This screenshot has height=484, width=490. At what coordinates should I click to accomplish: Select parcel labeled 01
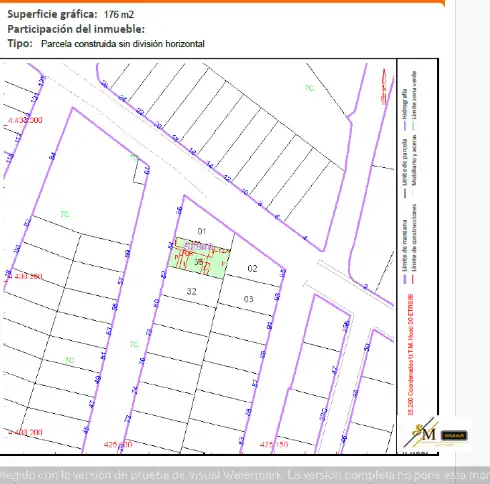pos(202,231)
